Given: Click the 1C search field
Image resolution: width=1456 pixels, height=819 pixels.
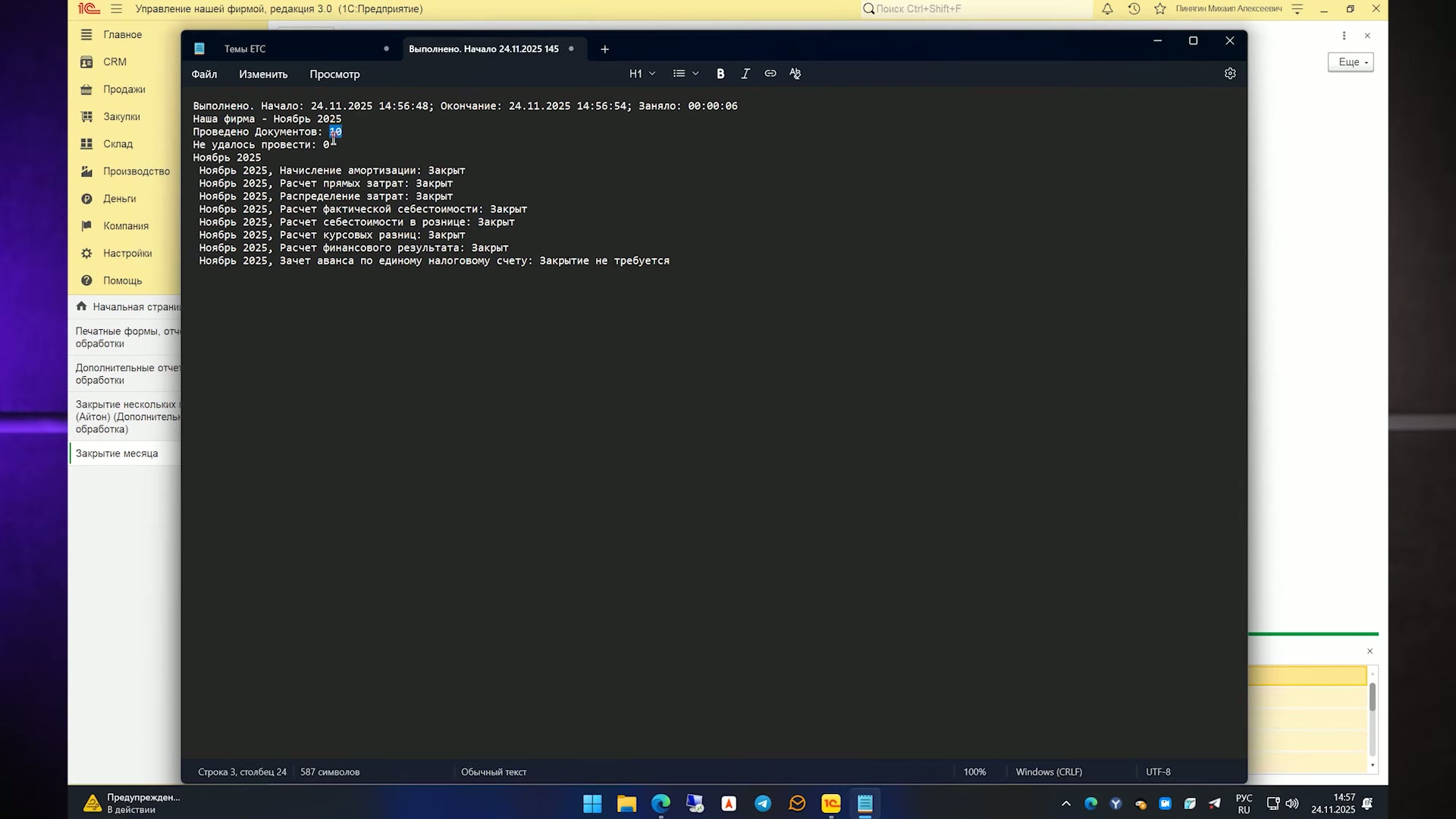Looking at the screenshot, I should pos(977,9).
